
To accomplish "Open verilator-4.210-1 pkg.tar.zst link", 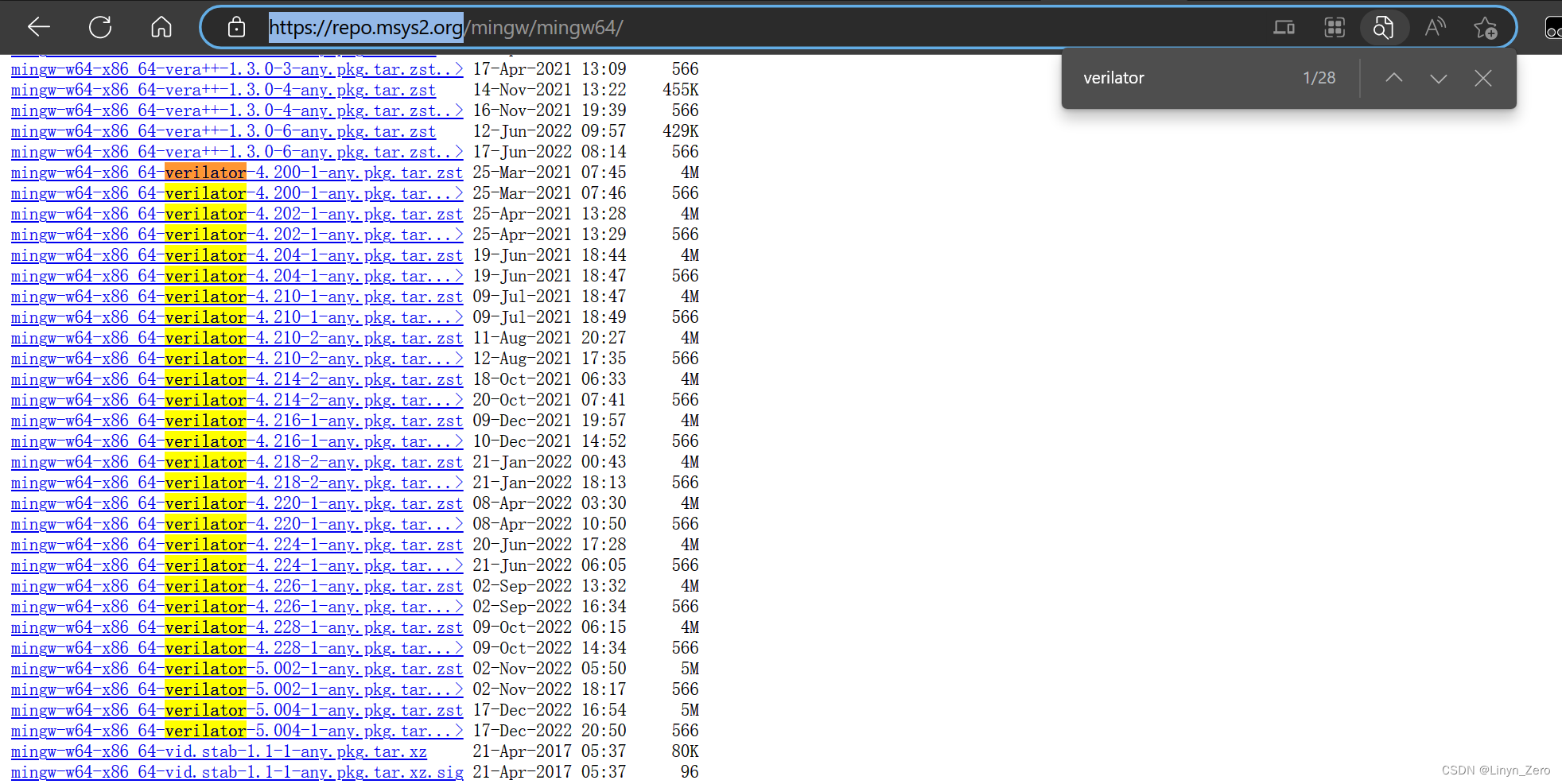I will click(x=237, y=297).
